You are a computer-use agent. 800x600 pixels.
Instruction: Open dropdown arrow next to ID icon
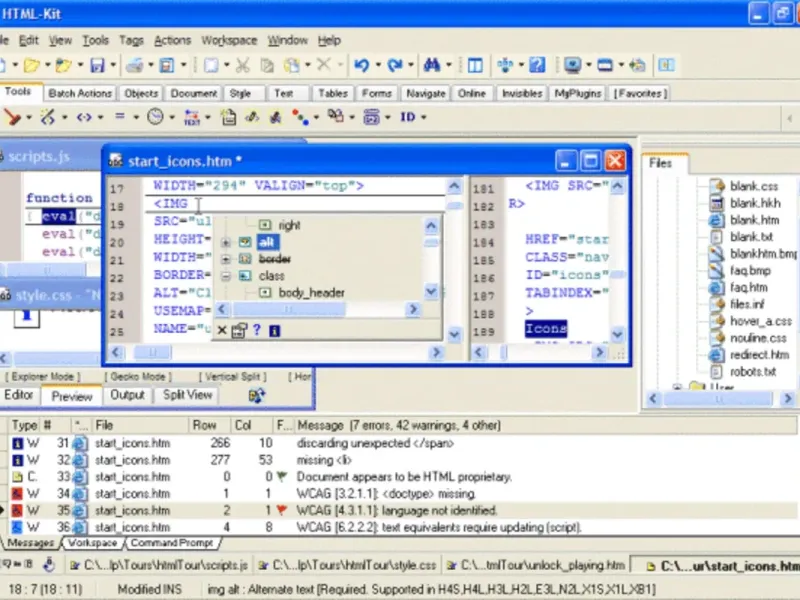coord(424,117)
